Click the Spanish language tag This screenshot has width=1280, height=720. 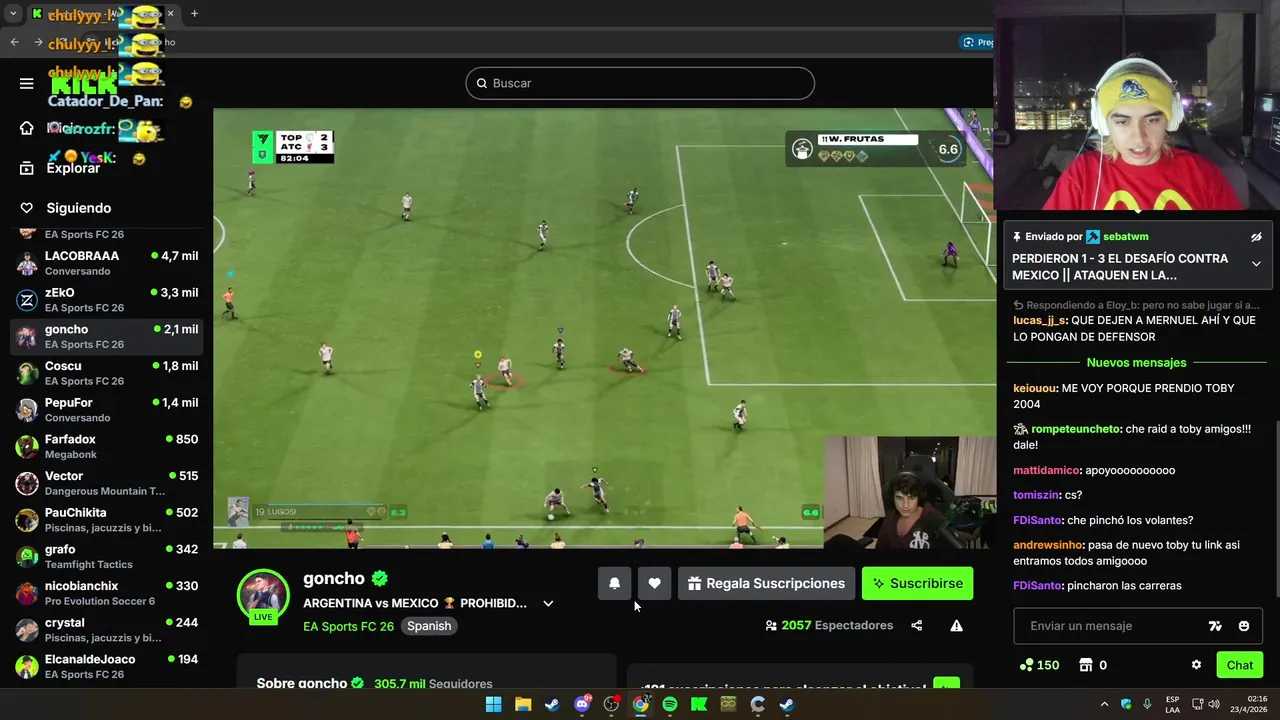[x=429, y=626]
